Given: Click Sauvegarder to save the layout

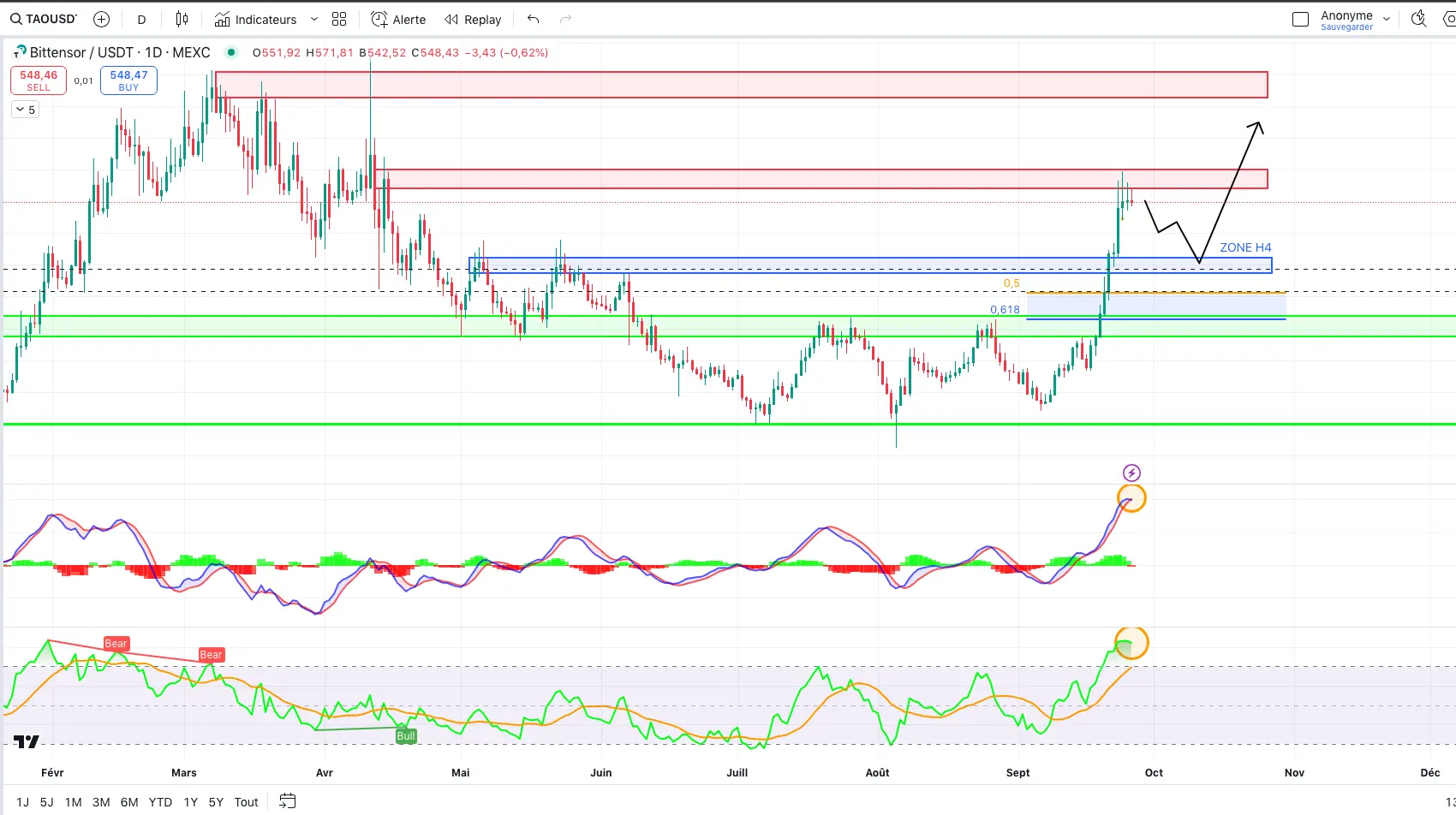Looking at the screenshot, I should tap(1346, 27).
